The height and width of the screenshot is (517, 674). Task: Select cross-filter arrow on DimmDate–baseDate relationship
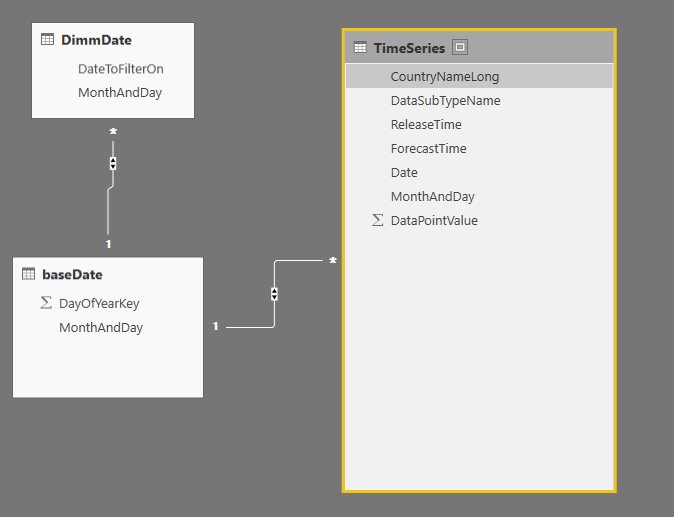coord(113,163)
